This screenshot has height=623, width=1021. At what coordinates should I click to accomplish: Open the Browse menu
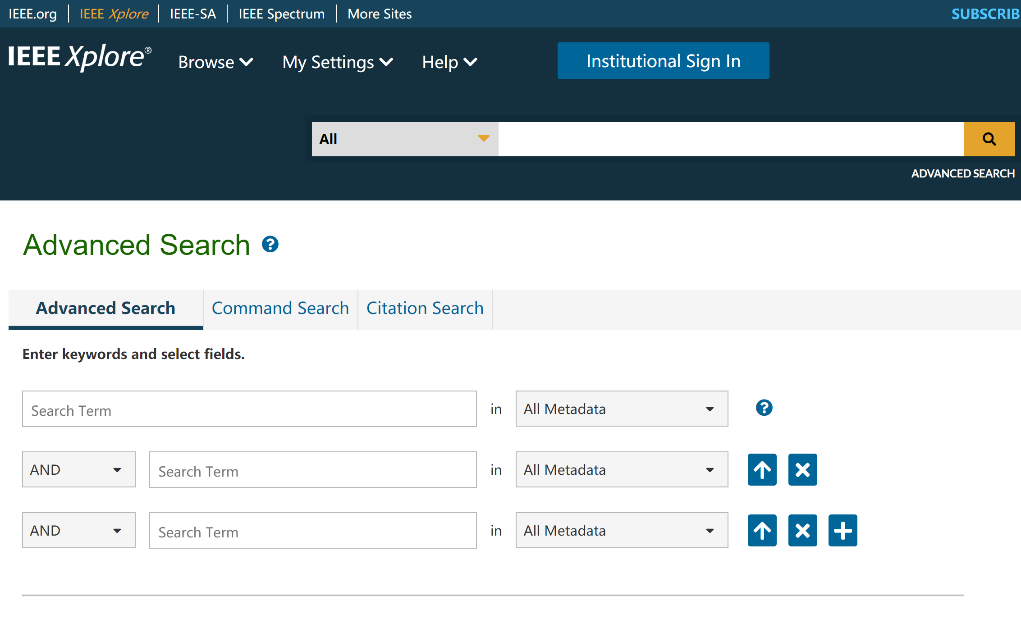tap(215, 62)
